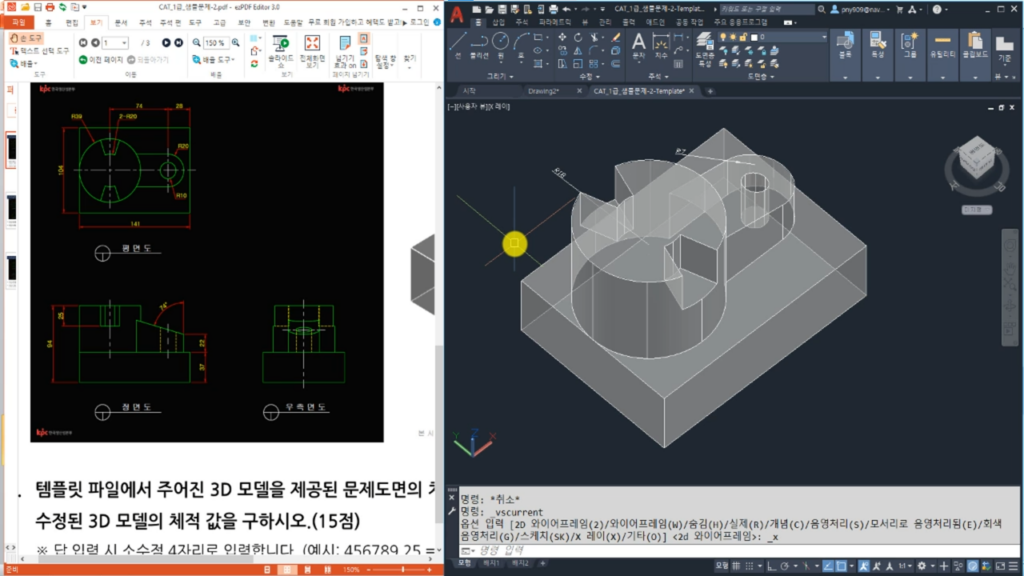Open the File (파일) menu in ezPDF
Viewport: 1024px width, 576px height.
(x=18, y=23)
